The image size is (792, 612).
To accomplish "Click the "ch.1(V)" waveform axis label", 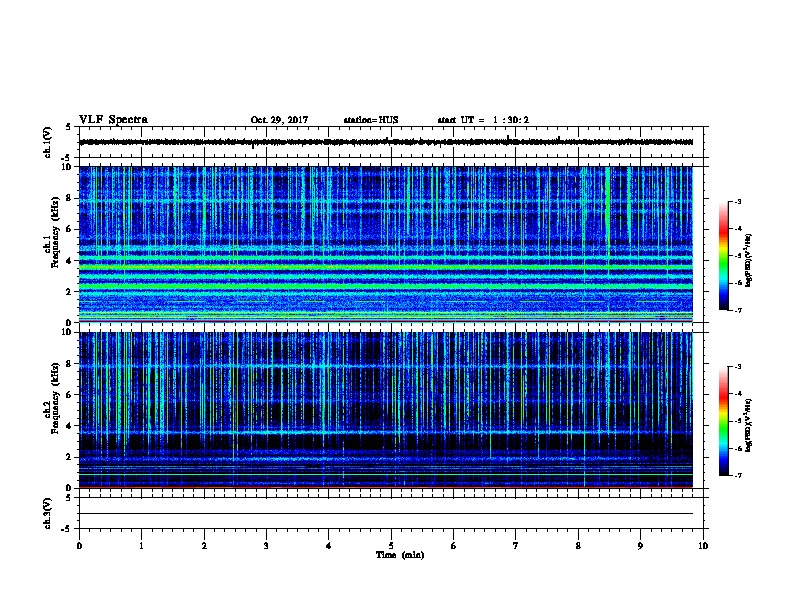I will [x=48, y=142].
